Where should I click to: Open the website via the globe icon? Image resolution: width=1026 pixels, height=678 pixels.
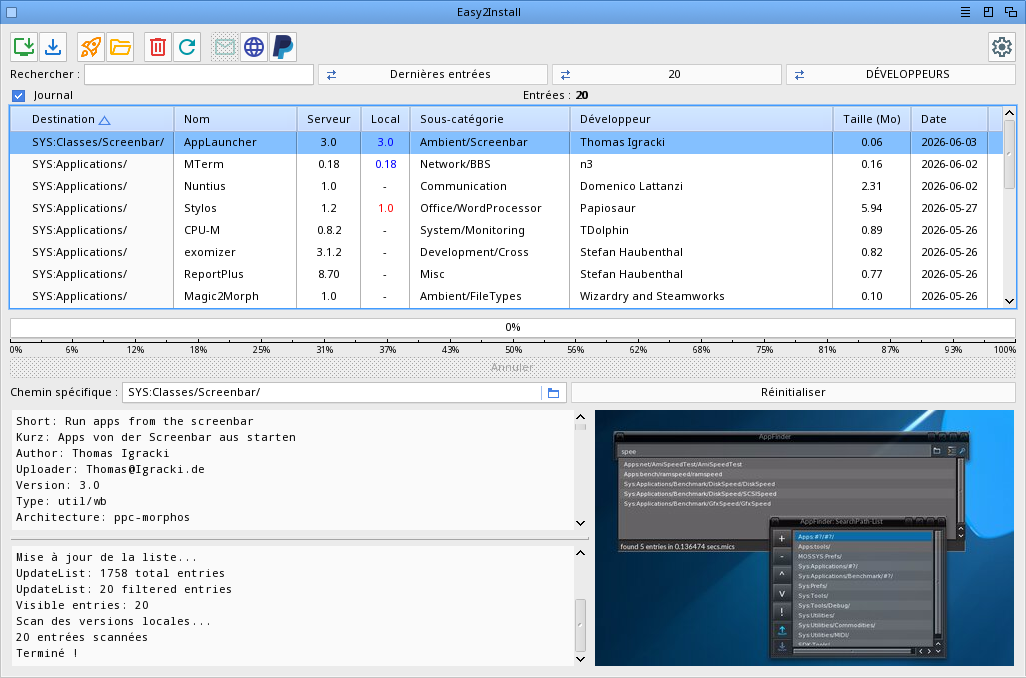point(254,47)
